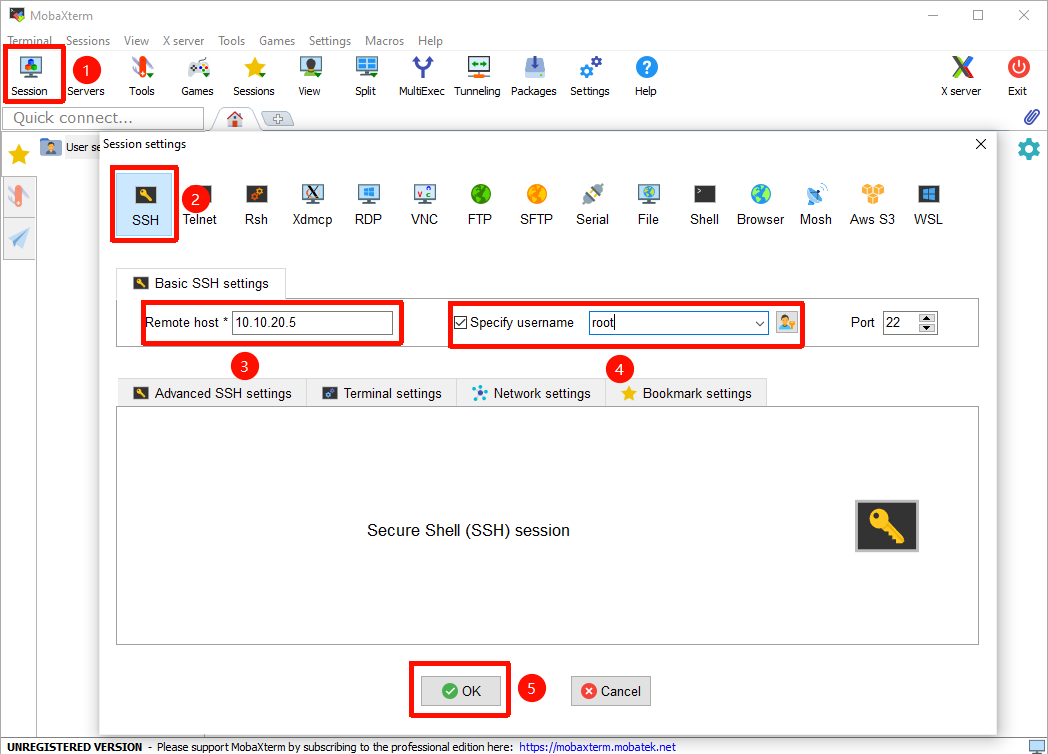Select the SSH session type icon
The height and width of the screenshot is (754, 1048).
(x=145, y=204)
